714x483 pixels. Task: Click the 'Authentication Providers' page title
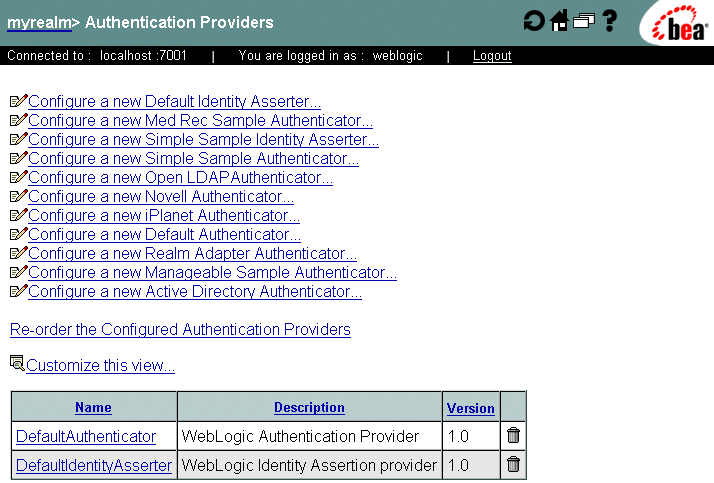179,22
